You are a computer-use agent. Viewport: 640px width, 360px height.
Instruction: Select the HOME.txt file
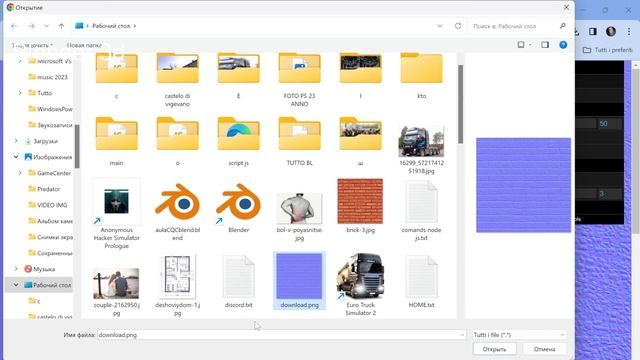(x=421, y=282)
